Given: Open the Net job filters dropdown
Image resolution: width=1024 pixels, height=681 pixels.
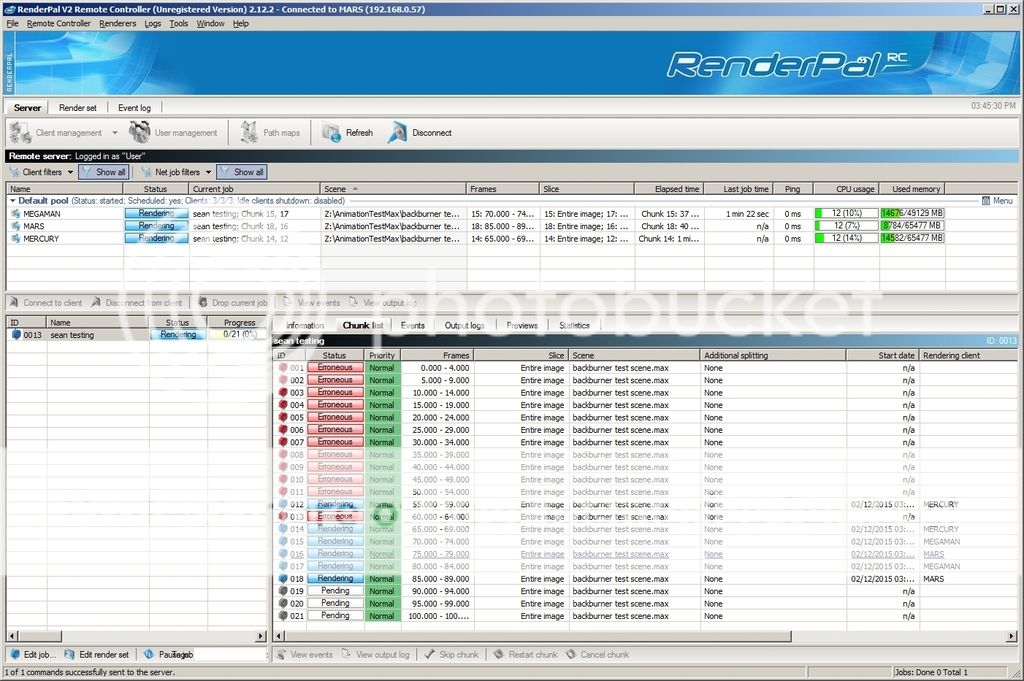Looking at the screenshot, I should [x=208, y=172].
